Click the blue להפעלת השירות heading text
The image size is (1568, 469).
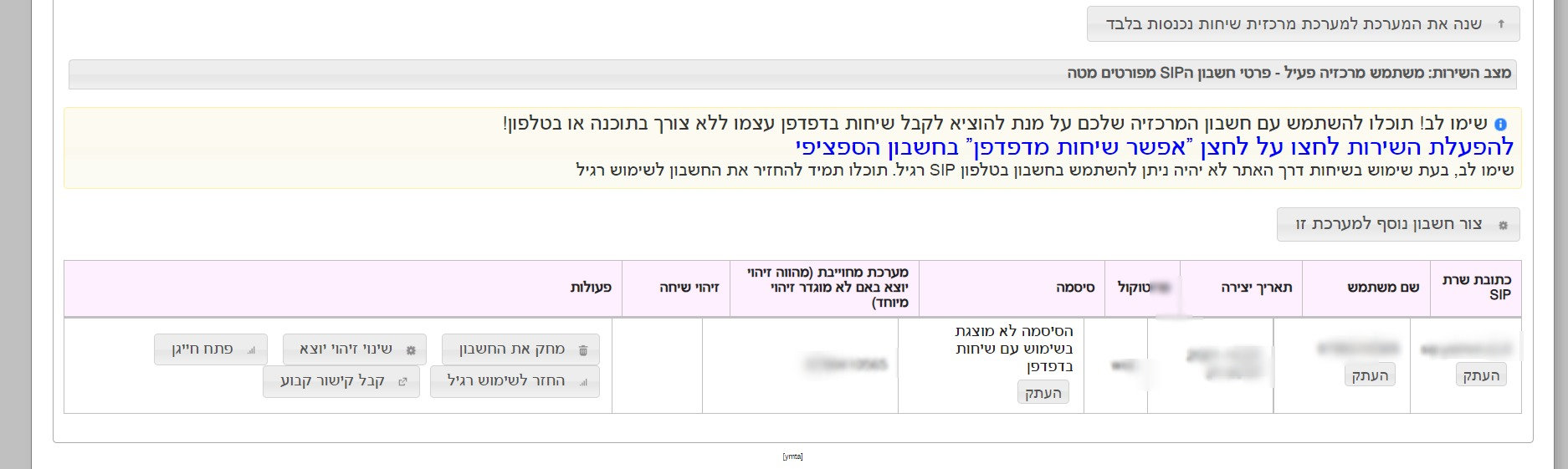1154,148
